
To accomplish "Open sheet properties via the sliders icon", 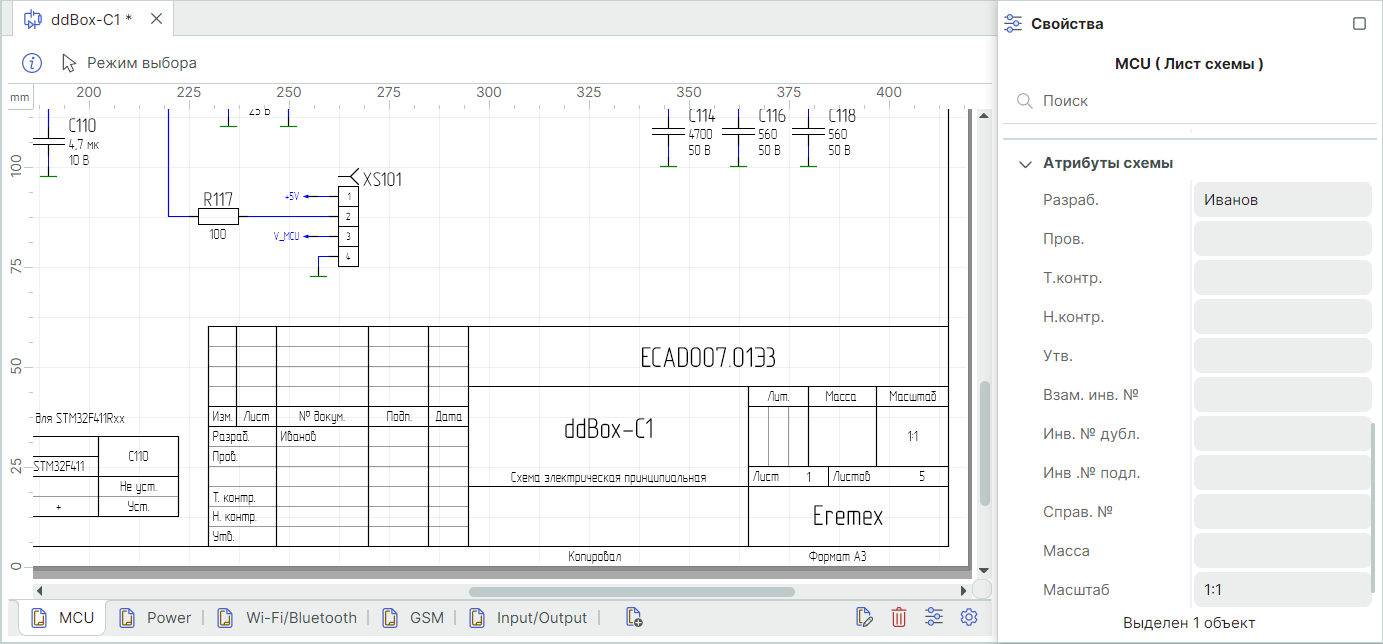I will pyautogui.click(x=934, y=618).
